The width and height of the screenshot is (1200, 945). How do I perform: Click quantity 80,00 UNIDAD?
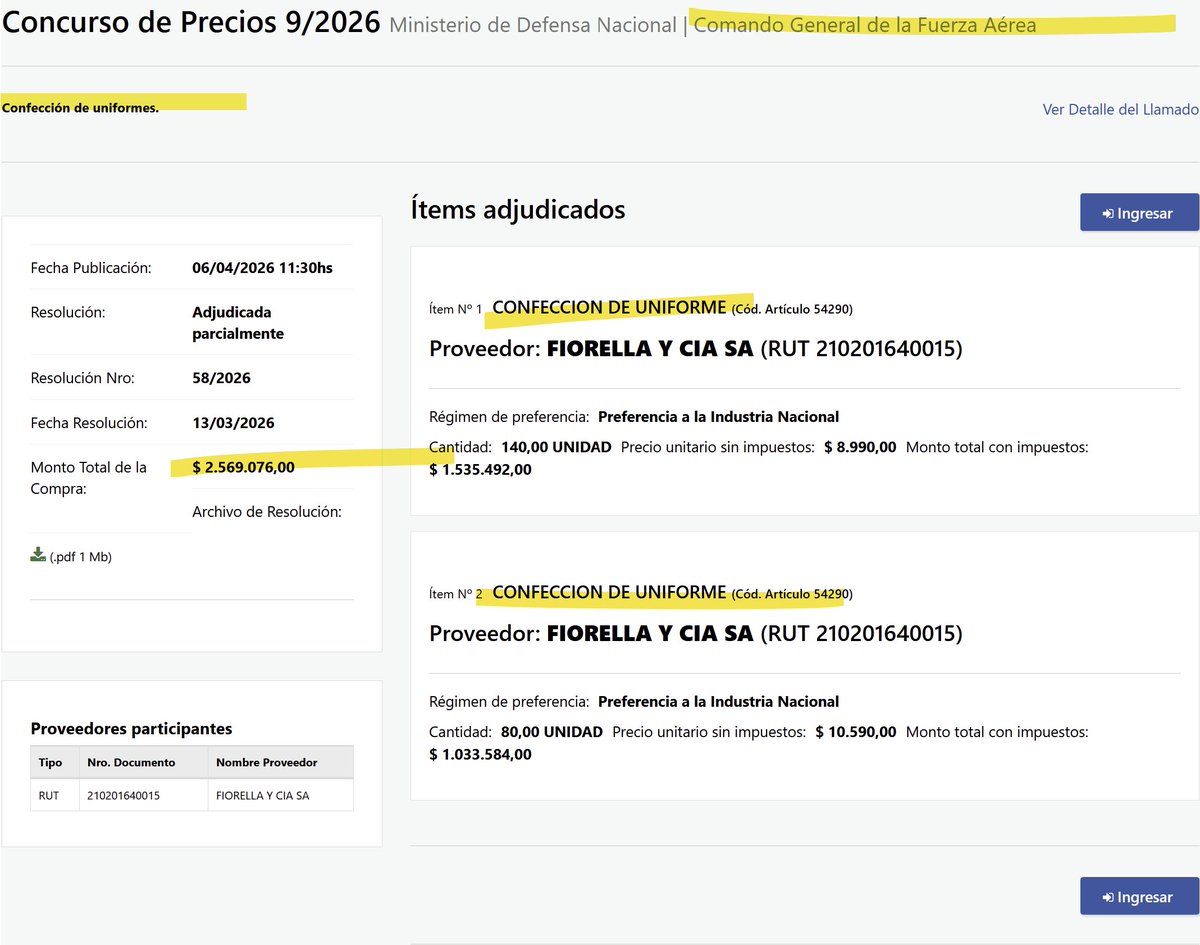[552, 732]
